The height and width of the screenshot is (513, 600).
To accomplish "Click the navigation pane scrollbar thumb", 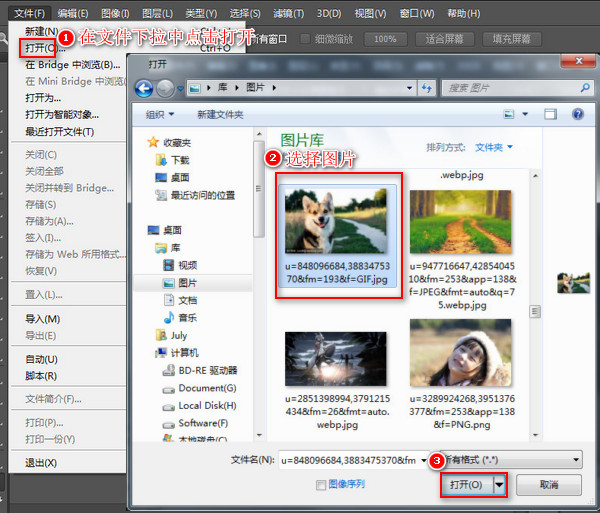I will [259, 189].
